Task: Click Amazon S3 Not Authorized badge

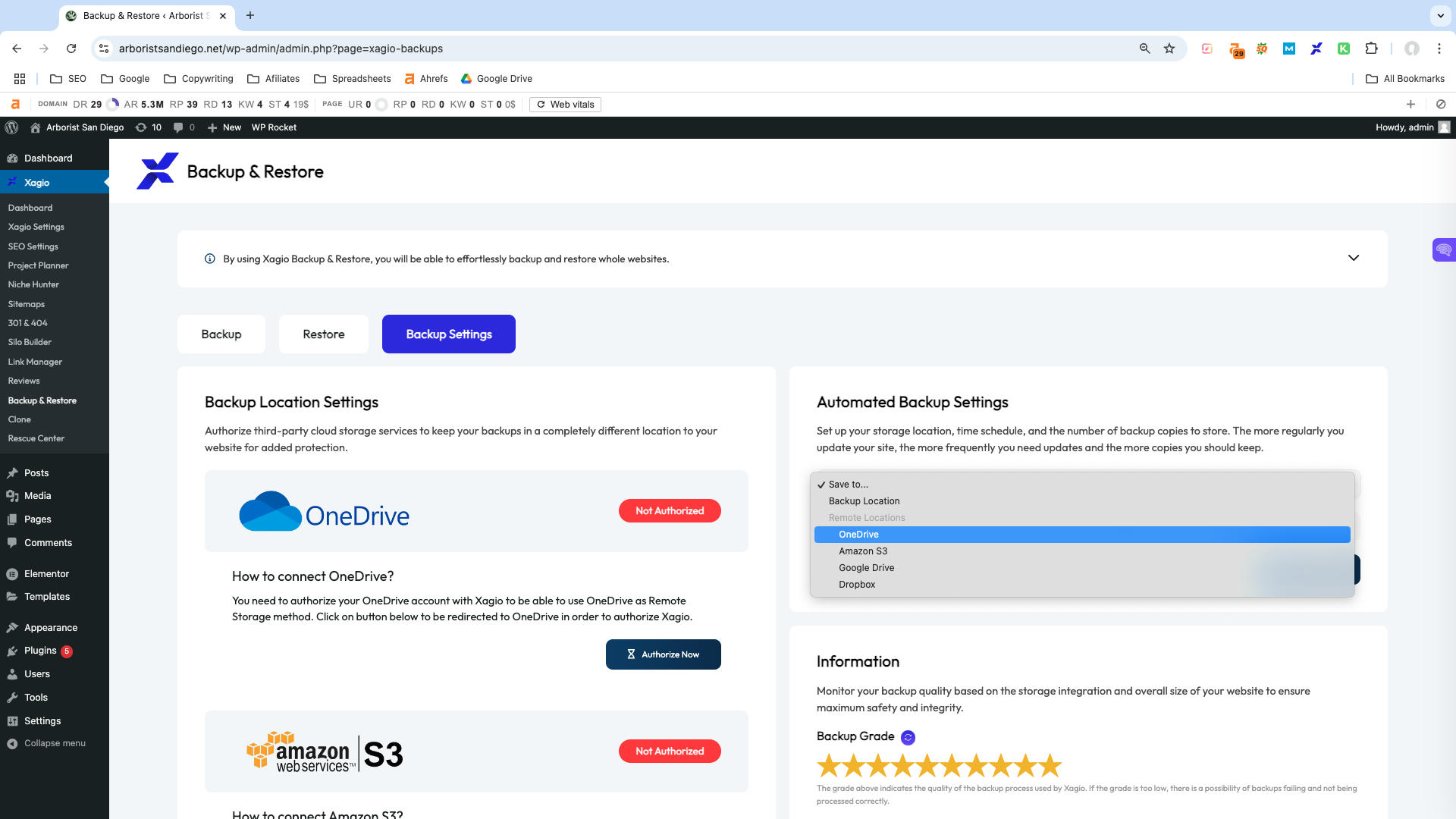Action: coord(670,752)
